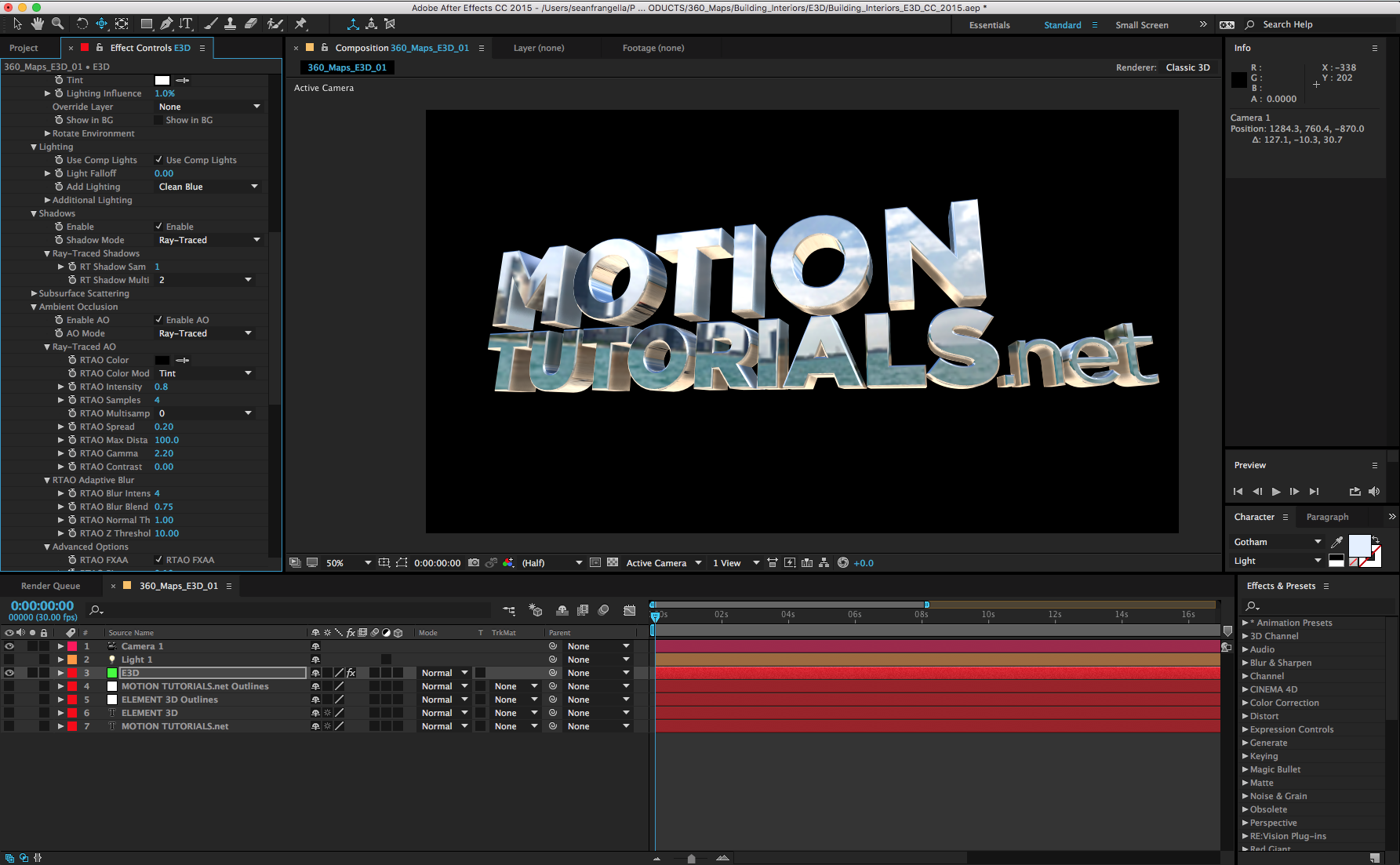Hide the E3D layer visibility eye
The width and height of the screenshot is (1400, 865).
click(9, 673)
